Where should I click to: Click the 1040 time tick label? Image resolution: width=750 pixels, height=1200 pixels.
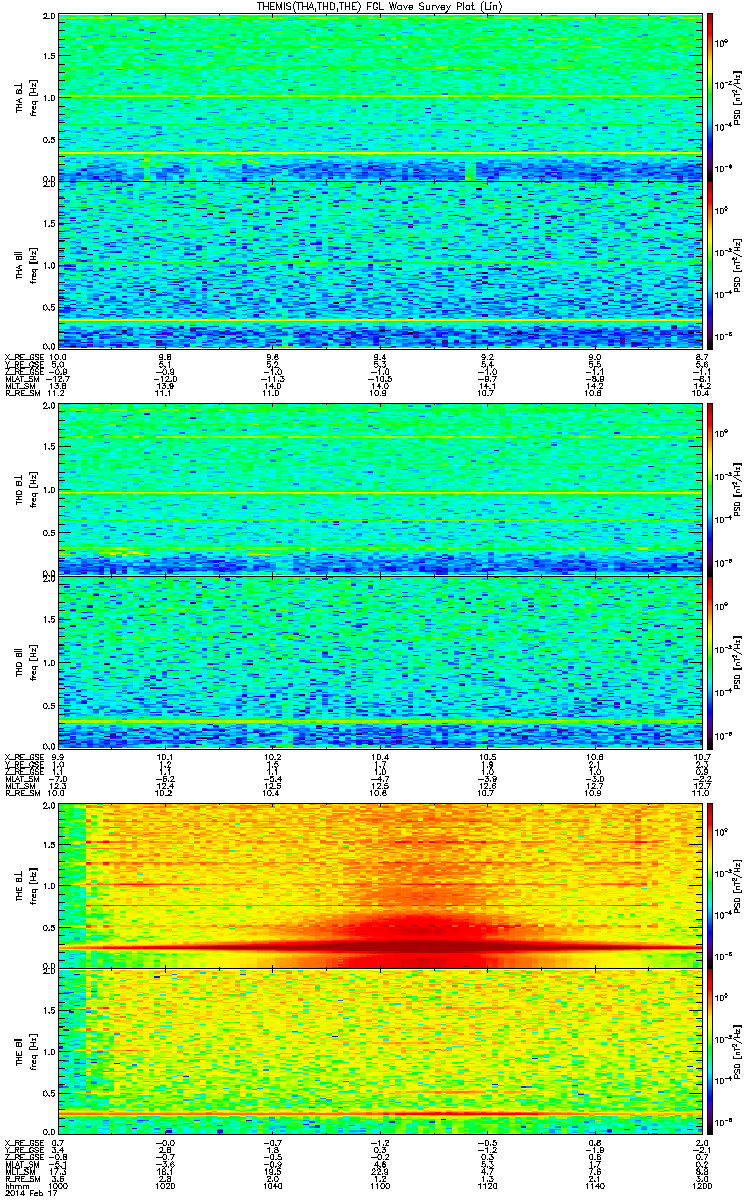(x=273, y=1186)
